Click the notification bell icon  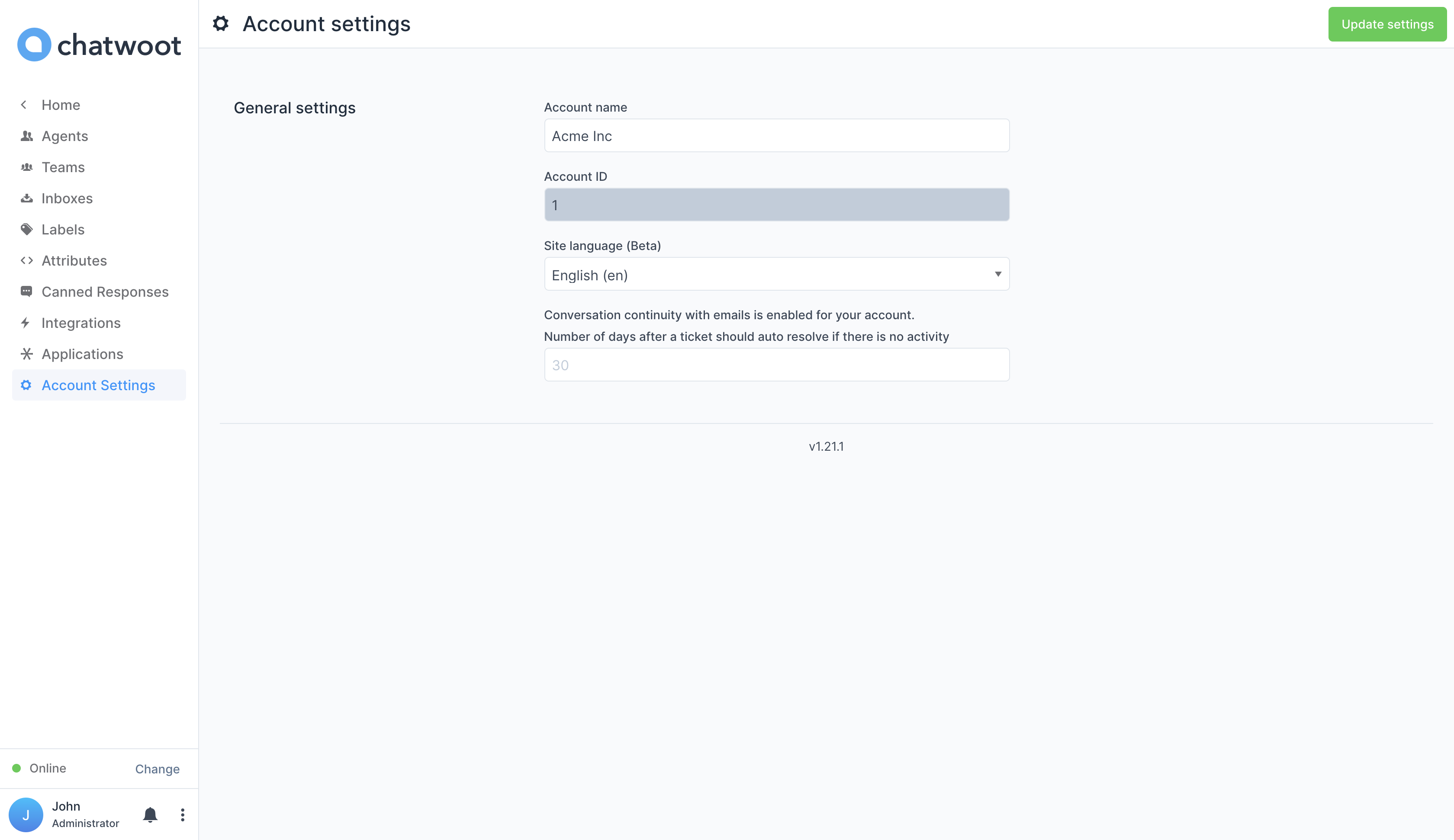tap(150, 814)
